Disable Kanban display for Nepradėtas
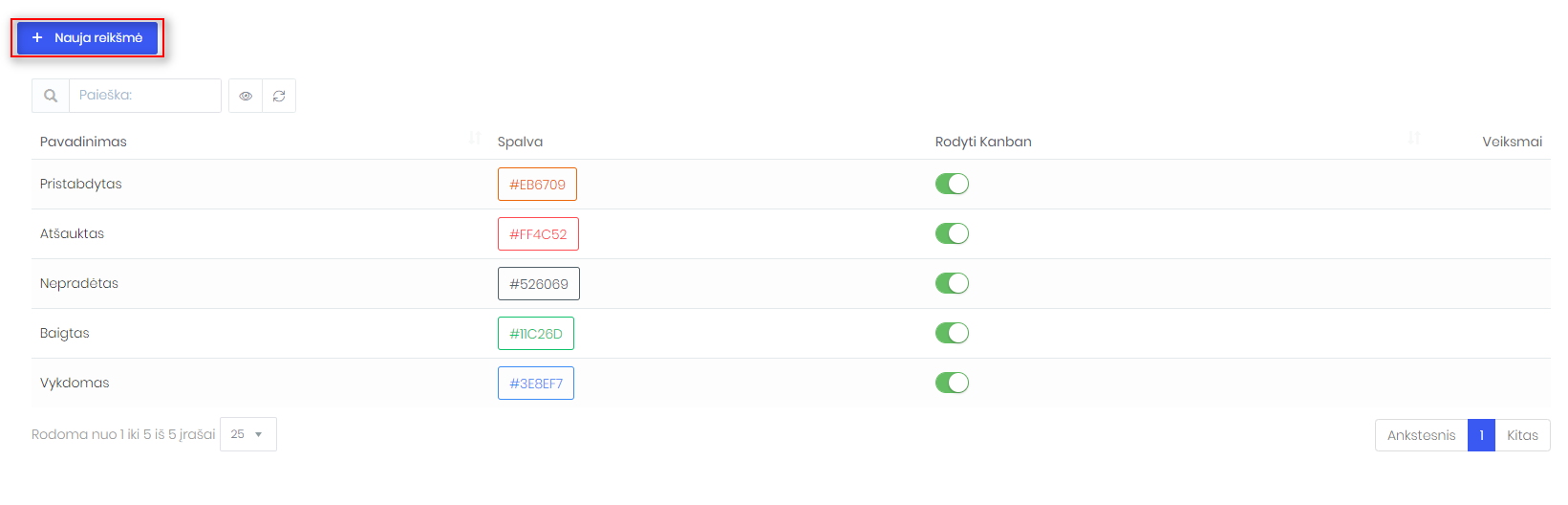This screenshot has height=505, width=1568. (x=952, y=283)
